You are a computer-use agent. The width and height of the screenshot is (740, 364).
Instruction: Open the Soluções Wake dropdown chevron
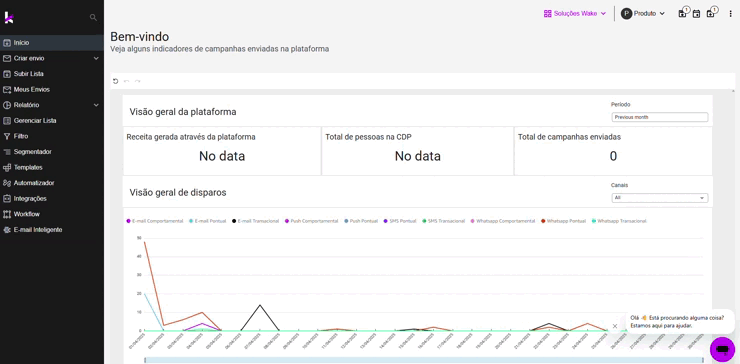click(603, 14)
